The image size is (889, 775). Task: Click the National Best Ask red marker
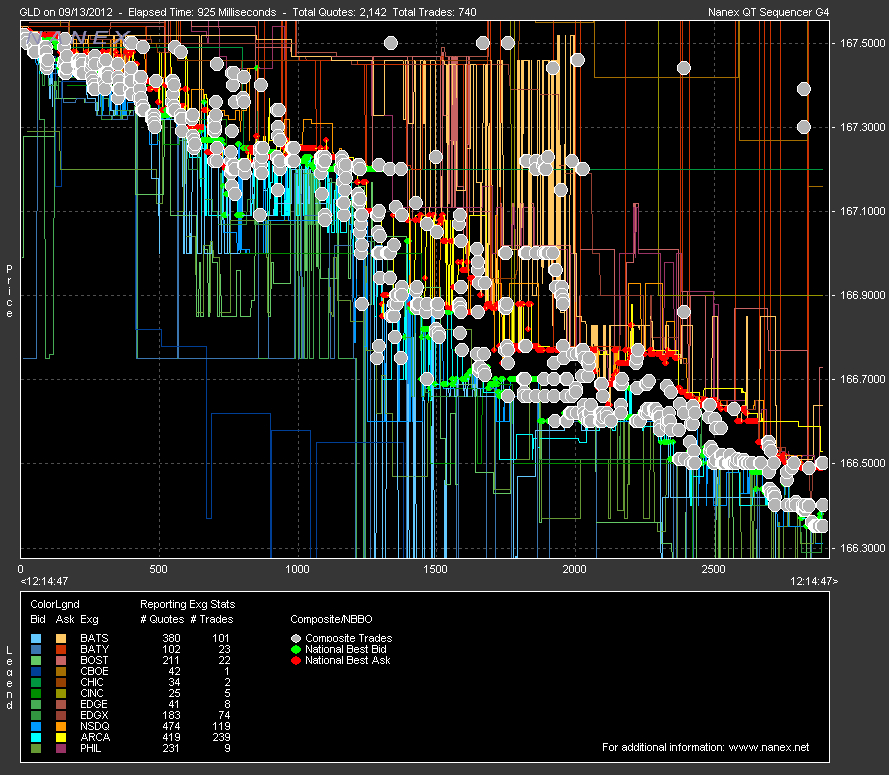(295, 660)
